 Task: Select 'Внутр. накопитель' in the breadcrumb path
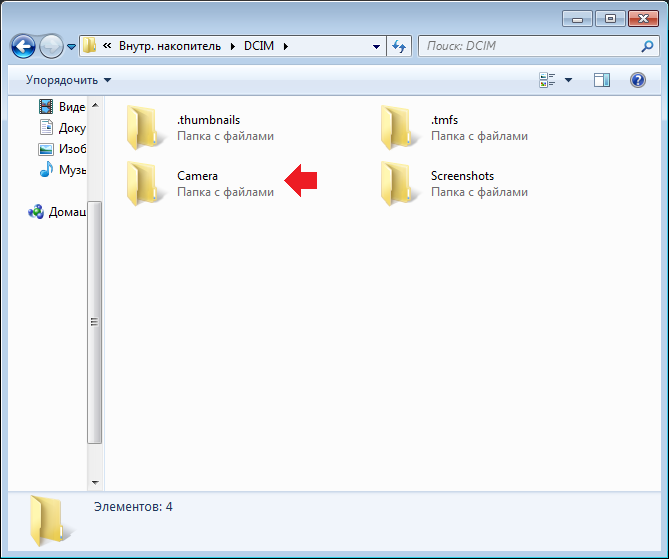170,46
